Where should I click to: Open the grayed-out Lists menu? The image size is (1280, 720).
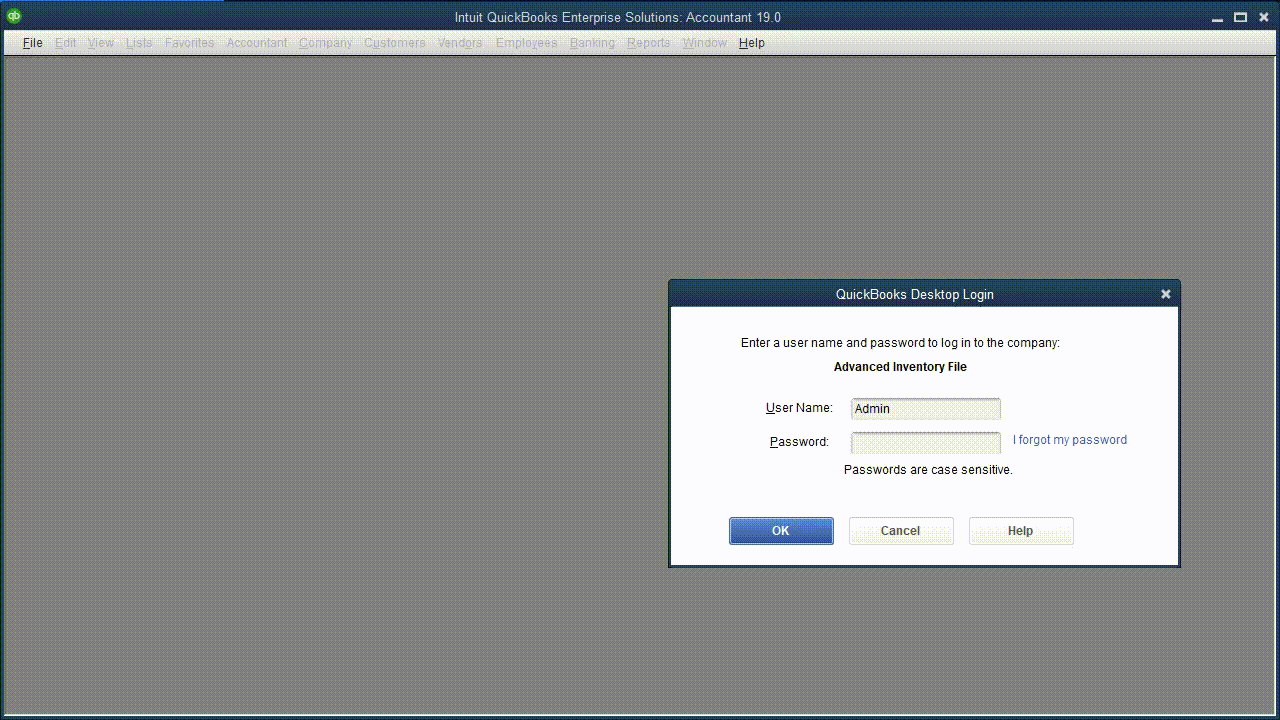[x=139, y=43]
